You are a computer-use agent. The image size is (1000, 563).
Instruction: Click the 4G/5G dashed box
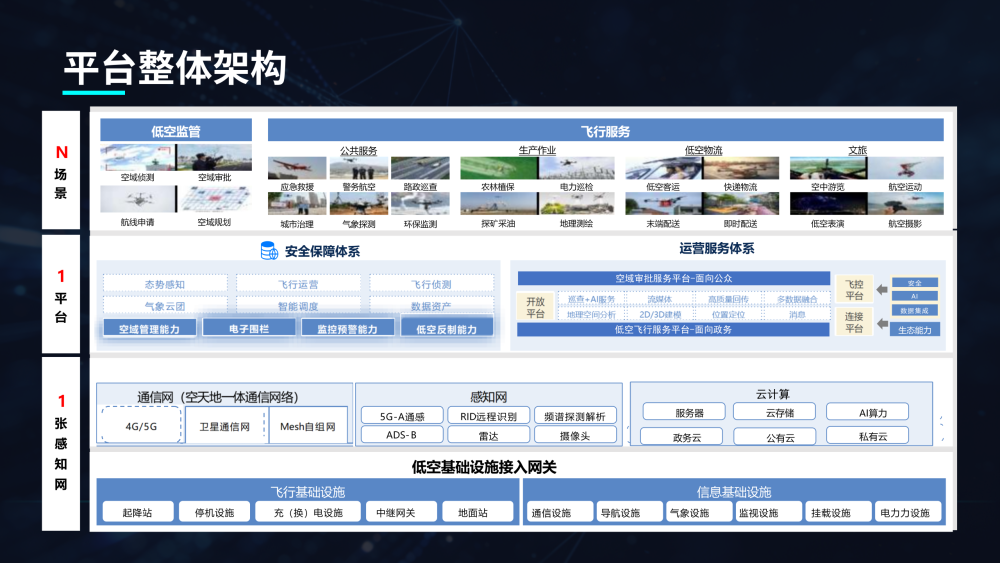[141, 425]
